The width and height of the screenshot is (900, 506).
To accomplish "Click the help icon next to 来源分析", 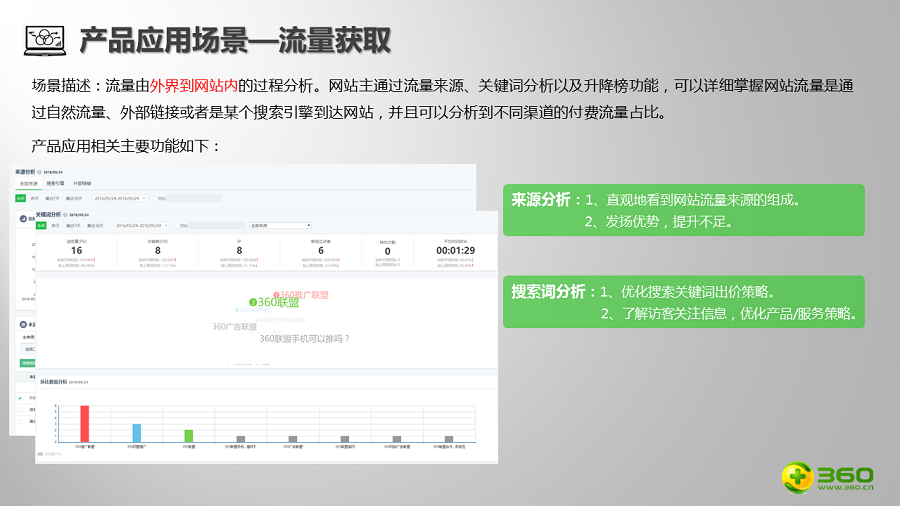I will pyautogui.click(x=39, y=172).
